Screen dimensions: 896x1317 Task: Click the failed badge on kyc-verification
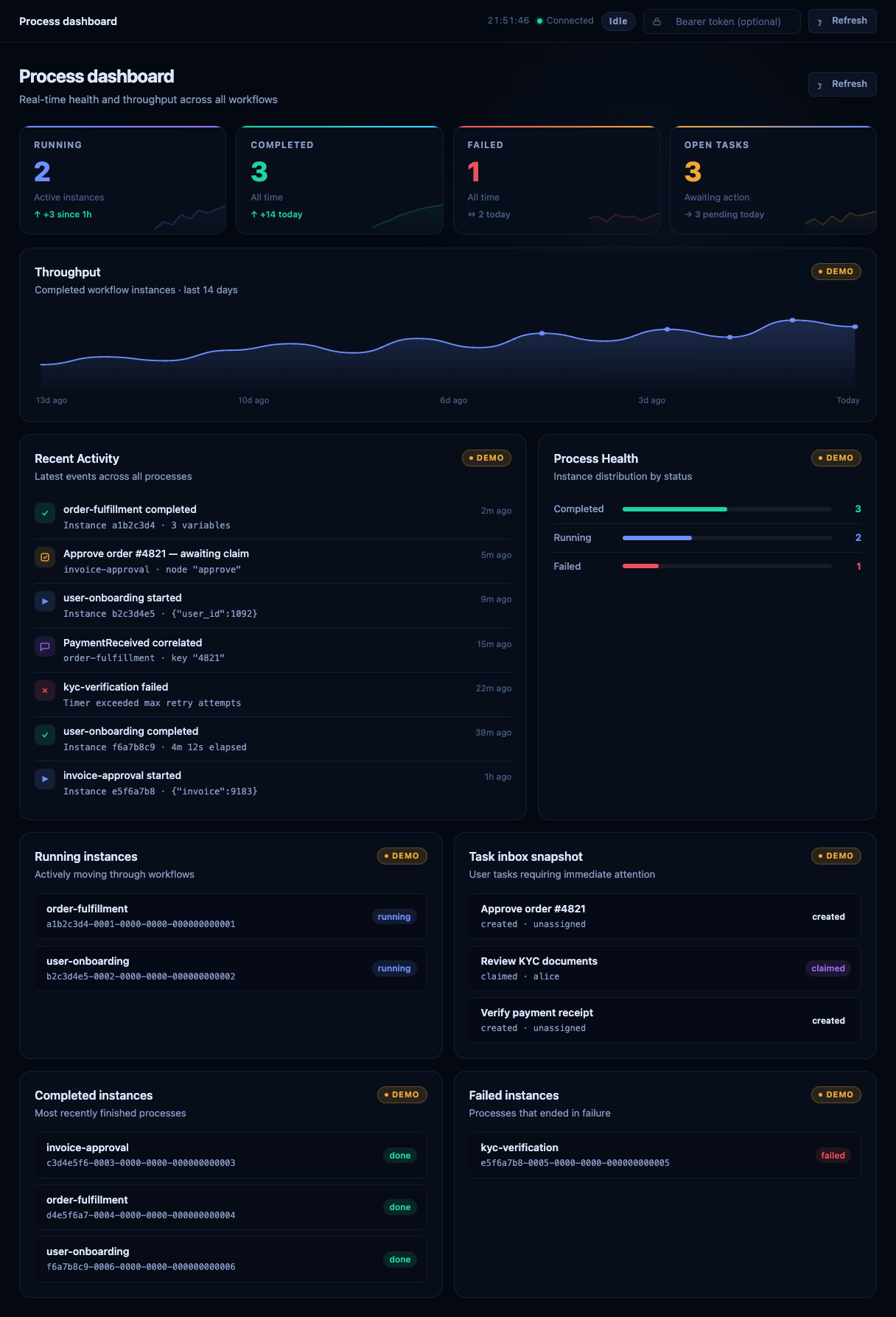833,1156
